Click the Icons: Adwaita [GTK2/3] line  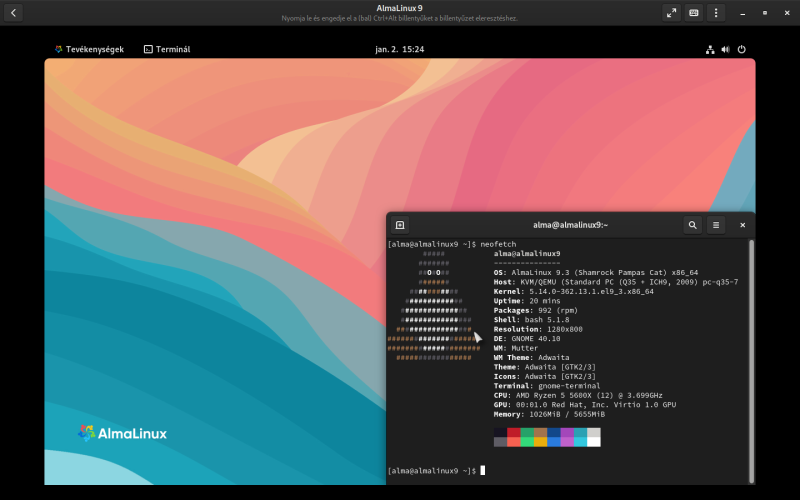[x=544, y=377]
